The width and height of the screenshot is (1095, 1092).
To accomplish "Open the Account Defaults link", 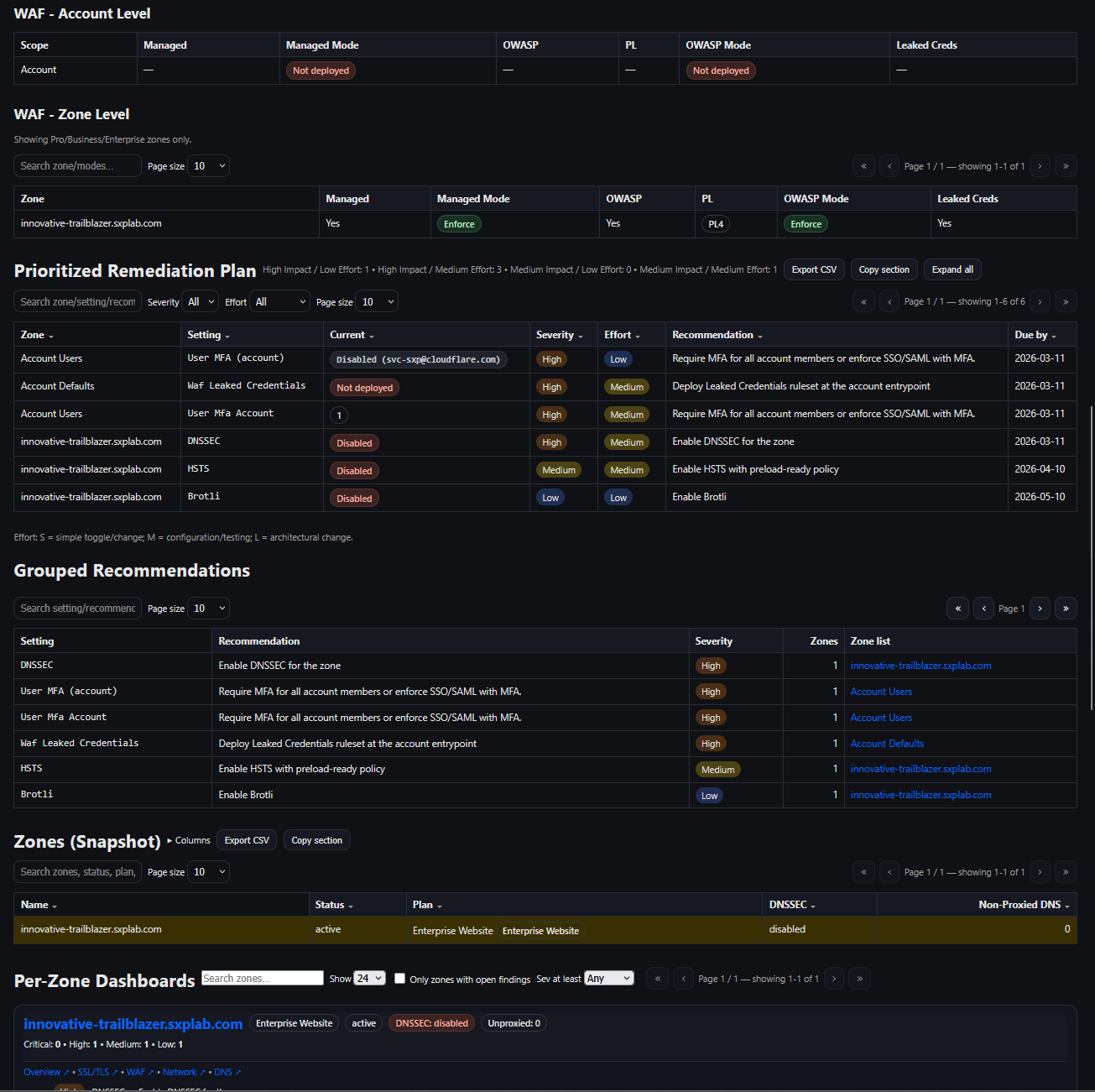I will 887,743.
